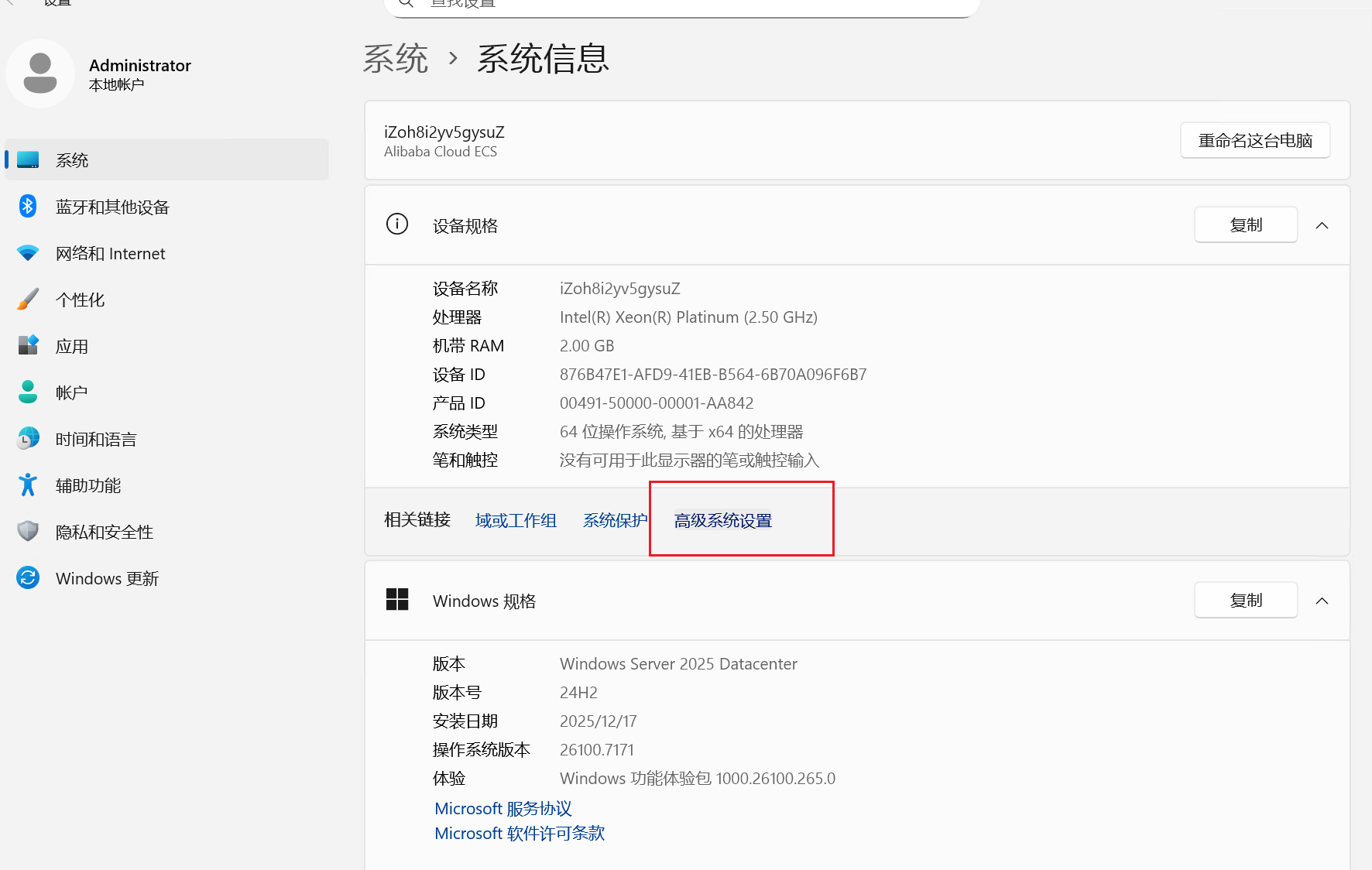Open the 系统 sidebar category

(166, 159)
